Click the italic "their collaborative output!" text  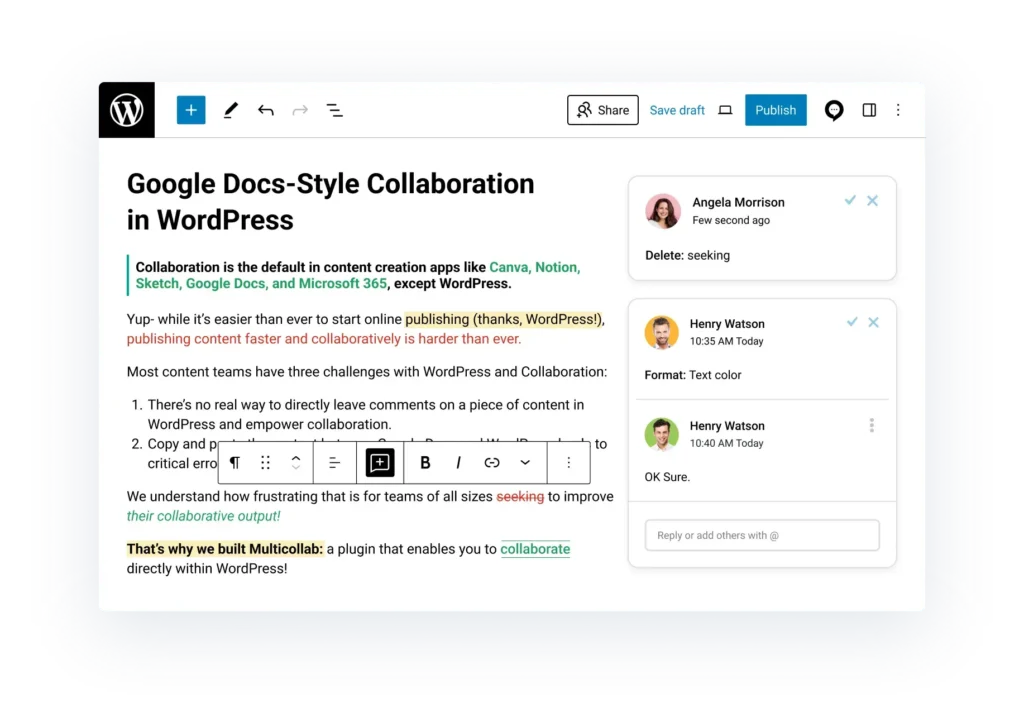point(203,516)
